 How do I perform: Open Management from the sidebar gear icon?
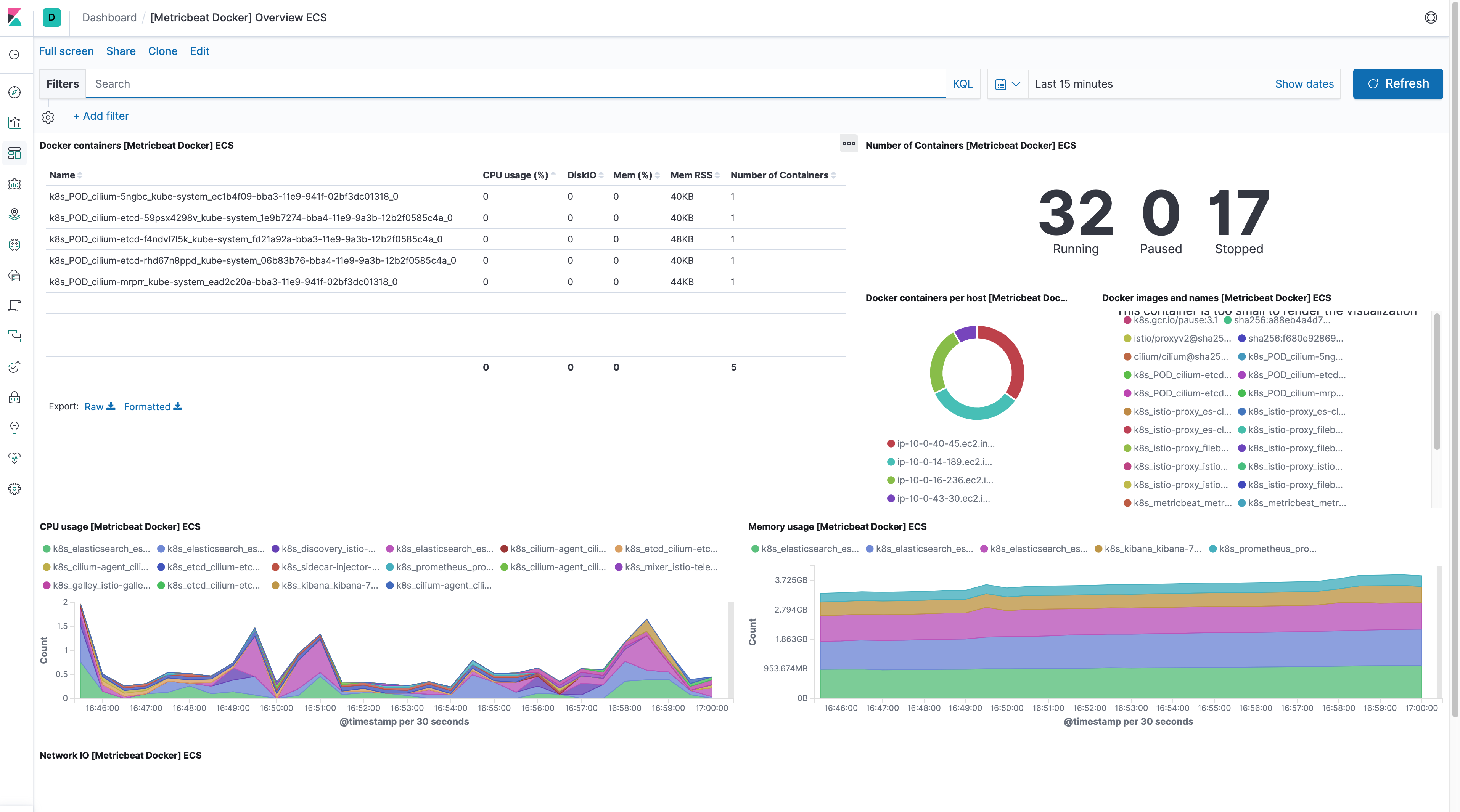coord(15,488)
